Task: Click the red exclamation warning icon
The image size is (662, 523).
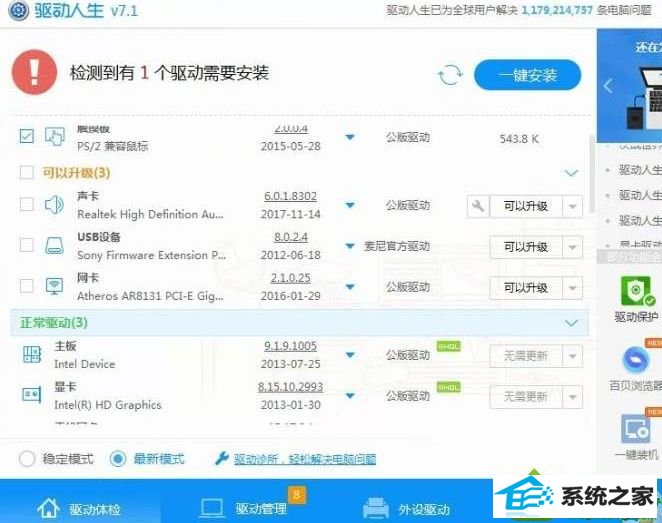Action: coord(35,72)
